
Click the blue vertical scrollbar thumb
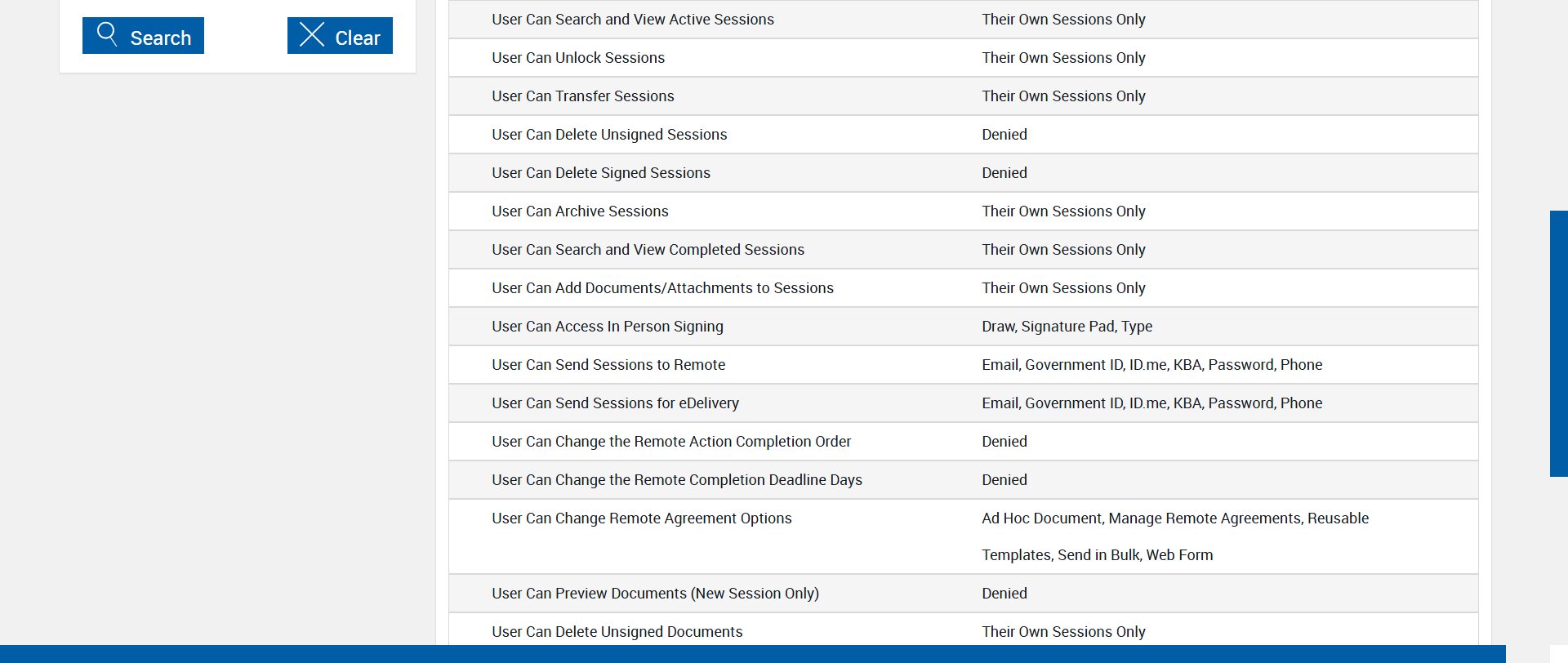[1558, 343]
